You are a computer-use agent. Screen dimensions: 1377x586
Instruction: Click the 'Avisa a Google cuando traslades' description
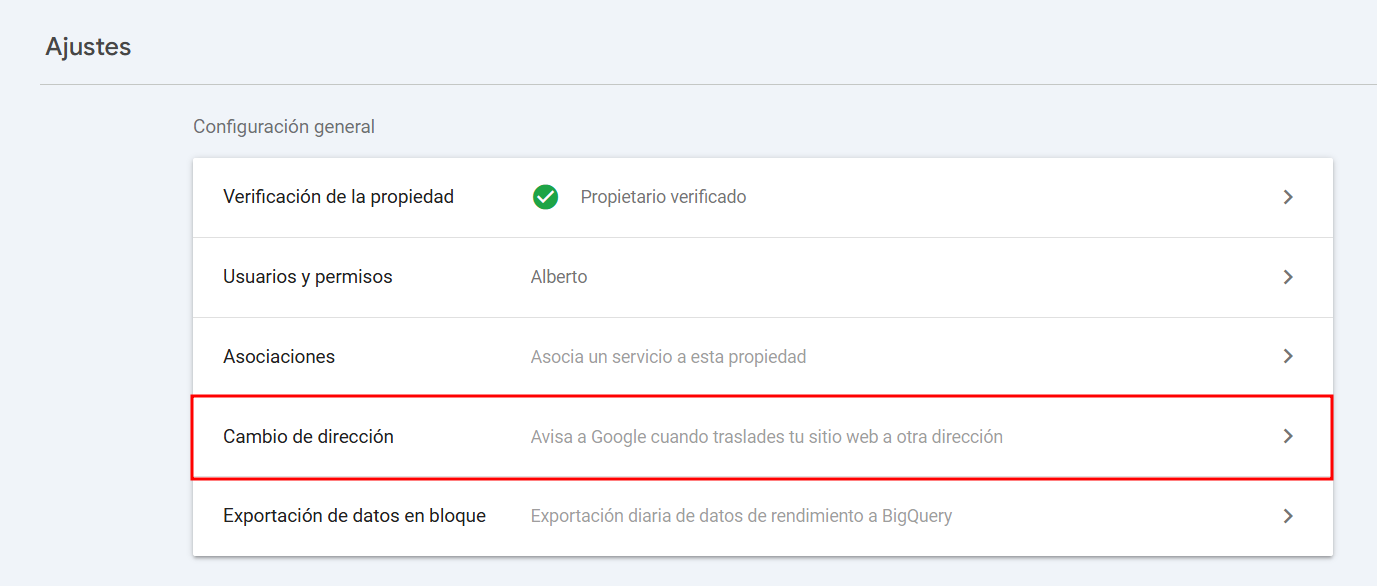pyautogui.click(x=766, y=437)
